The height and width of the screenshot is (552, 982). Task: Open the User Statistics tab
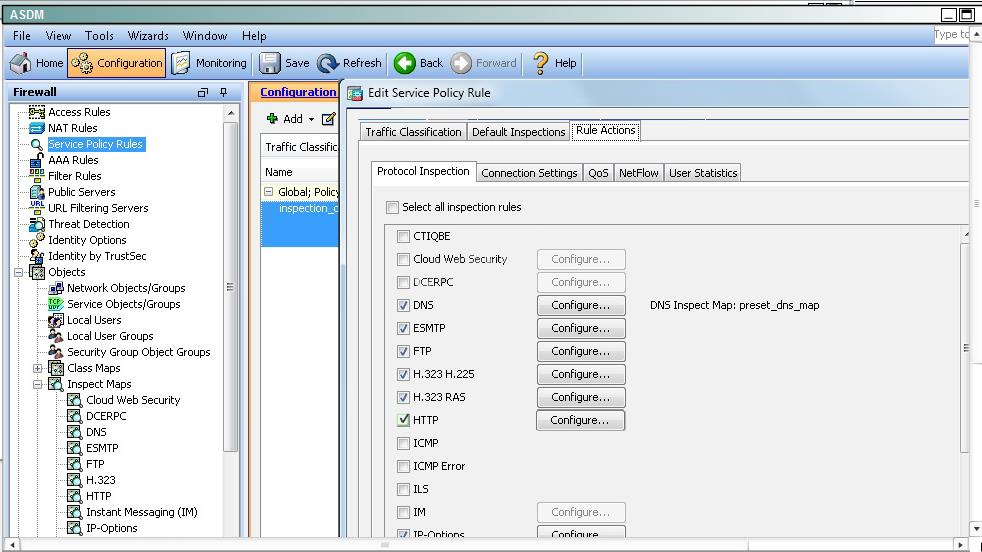(x=703, y=173)
